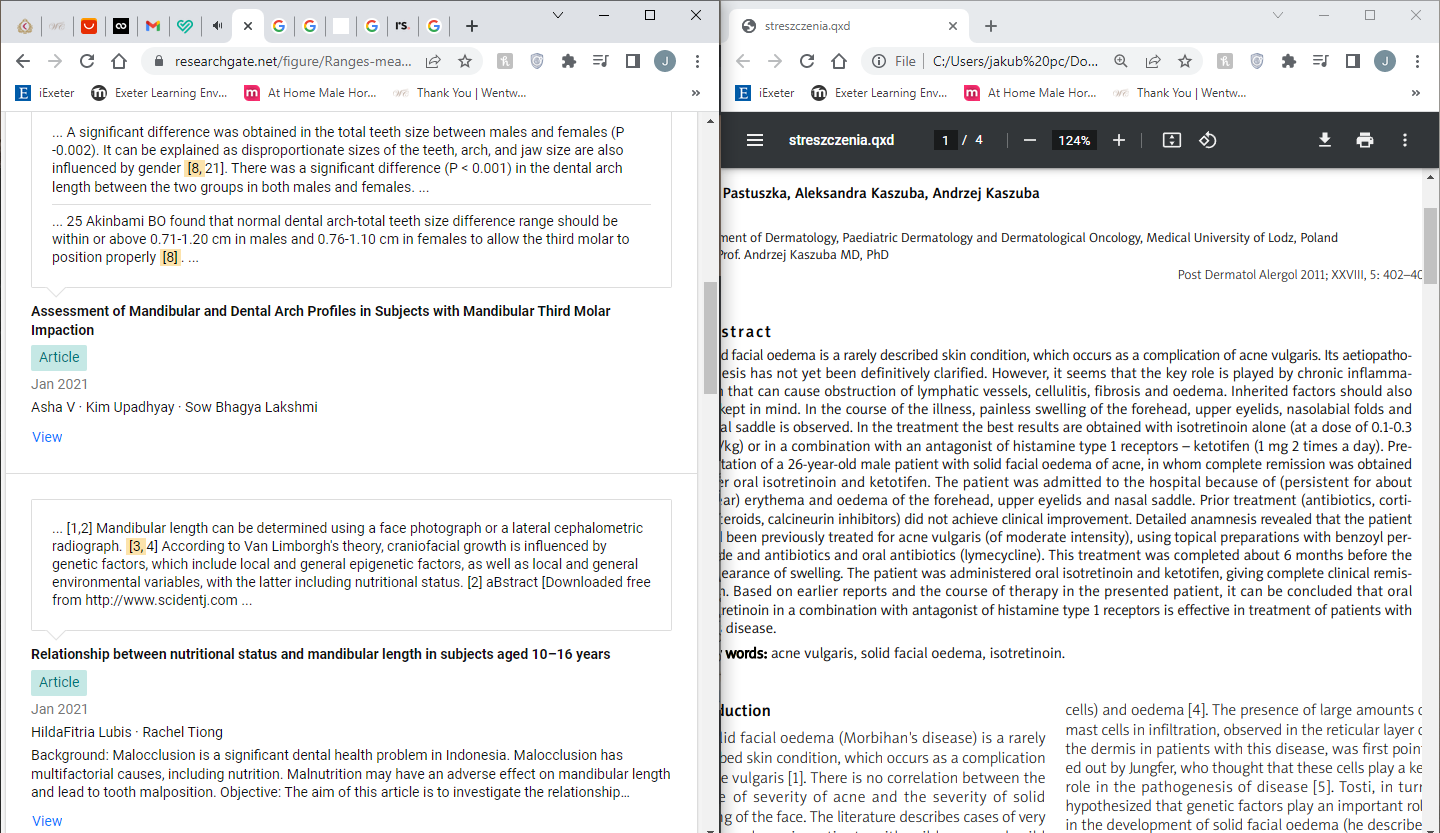Open Extensions puzzle menu in ResearchGate window

(569, 61)
